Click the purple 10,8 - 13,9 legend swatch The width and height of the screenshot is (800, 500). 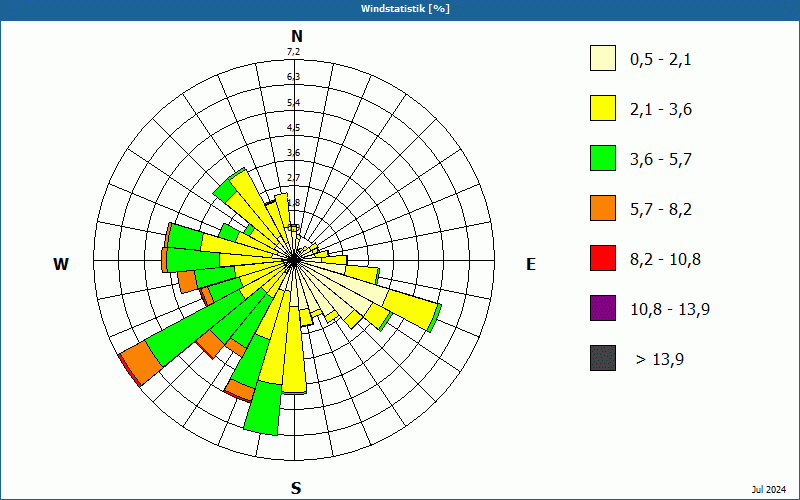coord(603,308)
